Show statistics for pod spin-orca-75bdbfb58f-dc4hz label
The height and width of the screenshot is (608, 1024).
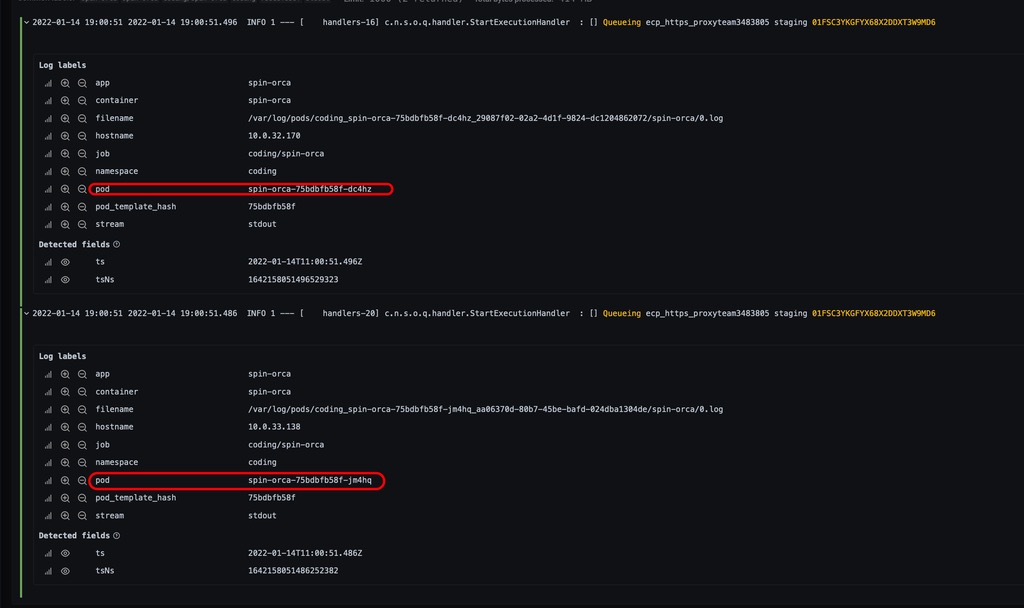tap(47, 189)
